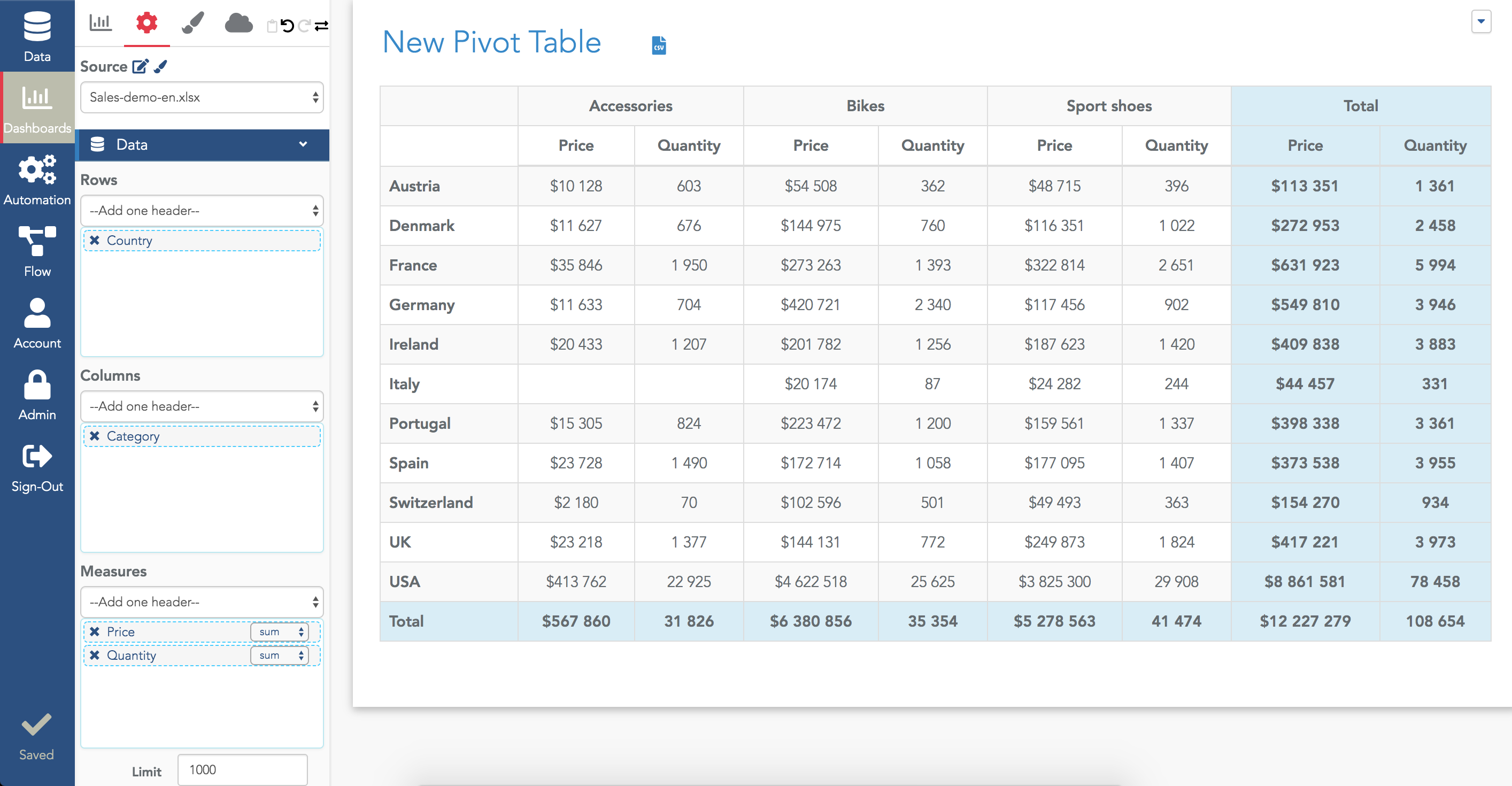Select the Austria row label
This screenshot has height=786, width=1512.
(x=414, y=186)
